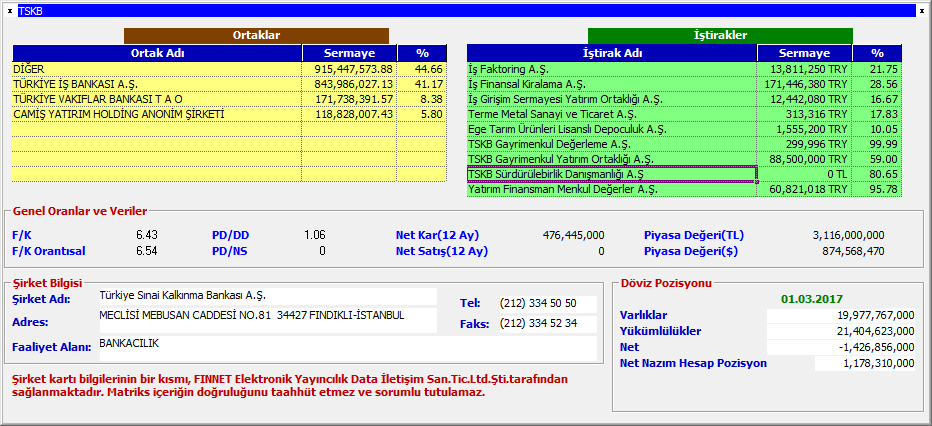Click the Net value -1,426,856,000
The image size is (932, 426).
[x=841, y=347]
